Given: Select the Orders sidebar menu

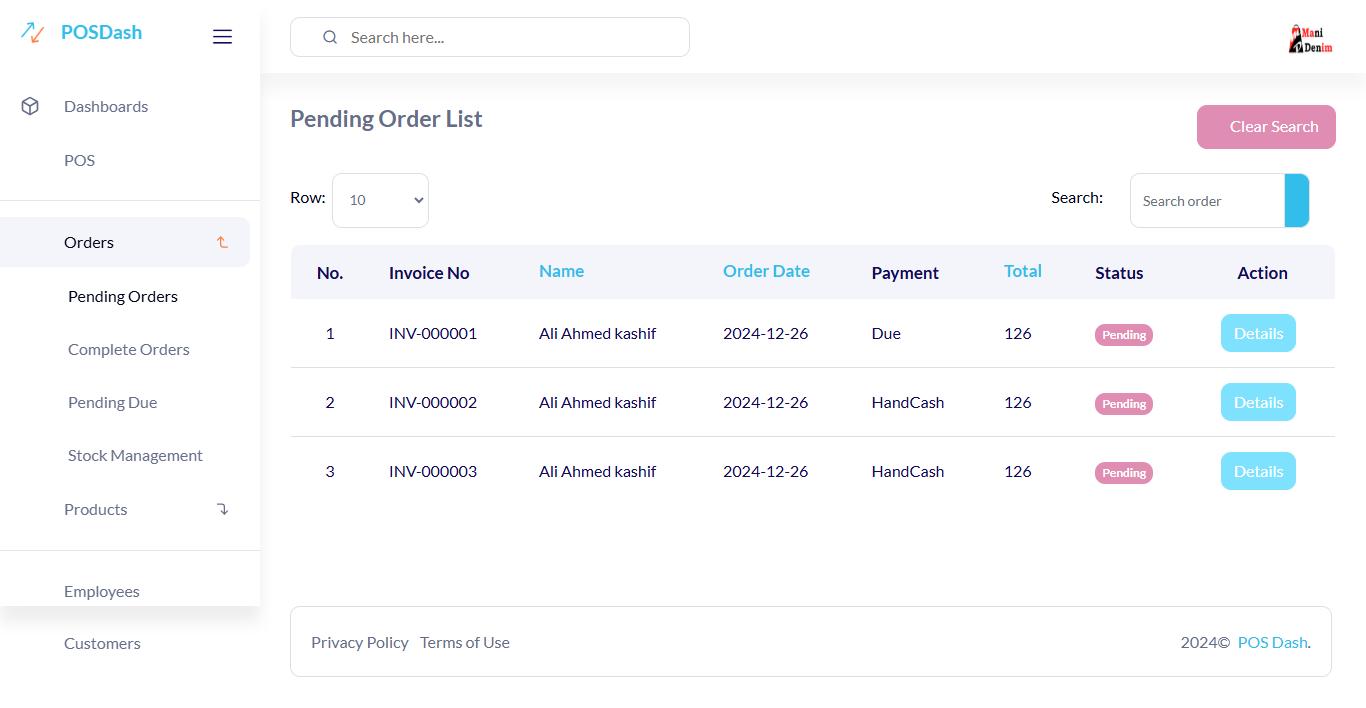Looking at the screenshot, I should click(x=125, y=242).
